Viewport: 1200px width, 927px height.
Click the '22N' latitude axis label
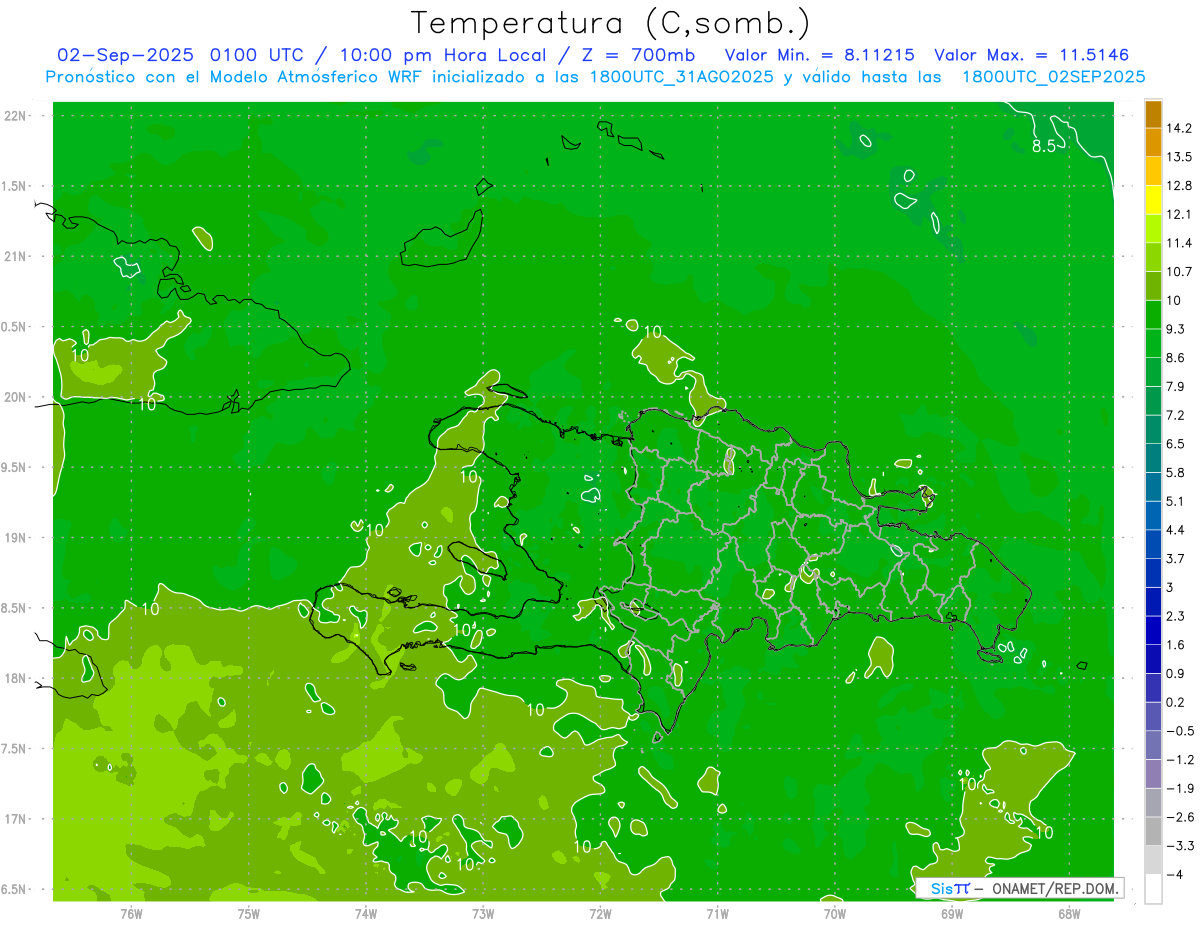[x=16, y=116]
